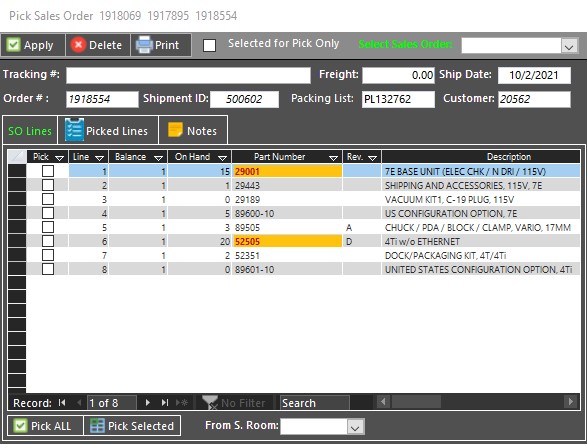The image size is (587, 444).
Task: Check the Pick box for part 89601-10
Action: click(x=48, y=269)
